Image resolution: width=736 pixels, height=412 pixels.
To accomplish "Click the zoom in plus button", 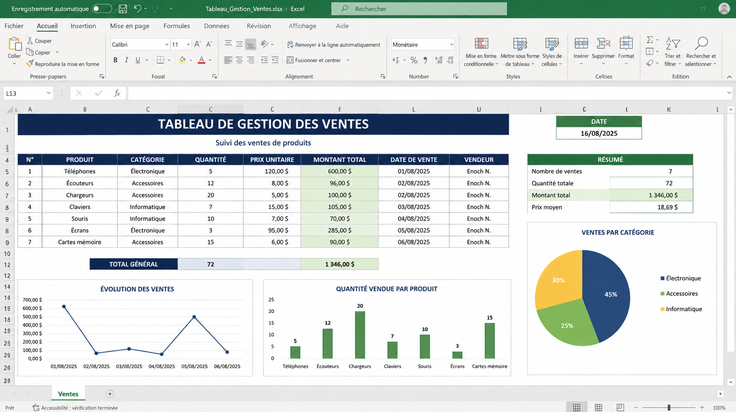I will [702, 407].
